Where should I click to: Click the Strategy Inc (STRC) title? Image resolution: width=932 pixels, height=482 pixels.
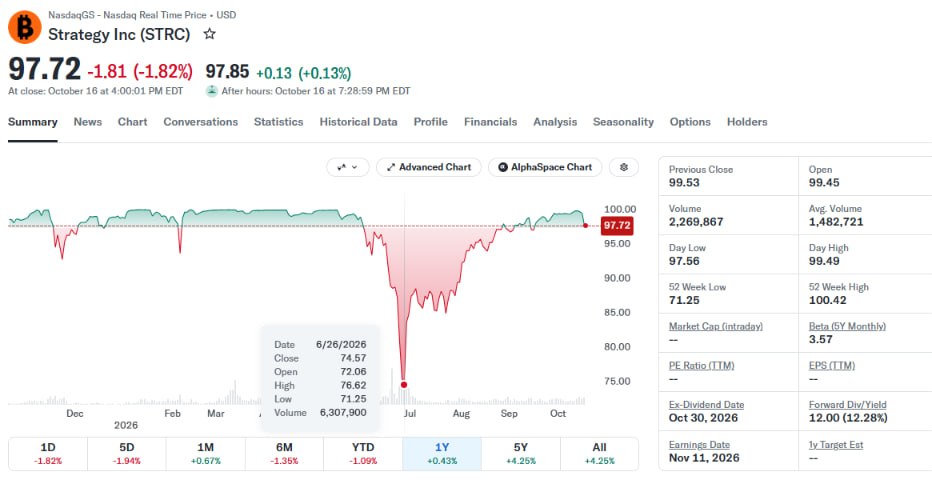119,34
